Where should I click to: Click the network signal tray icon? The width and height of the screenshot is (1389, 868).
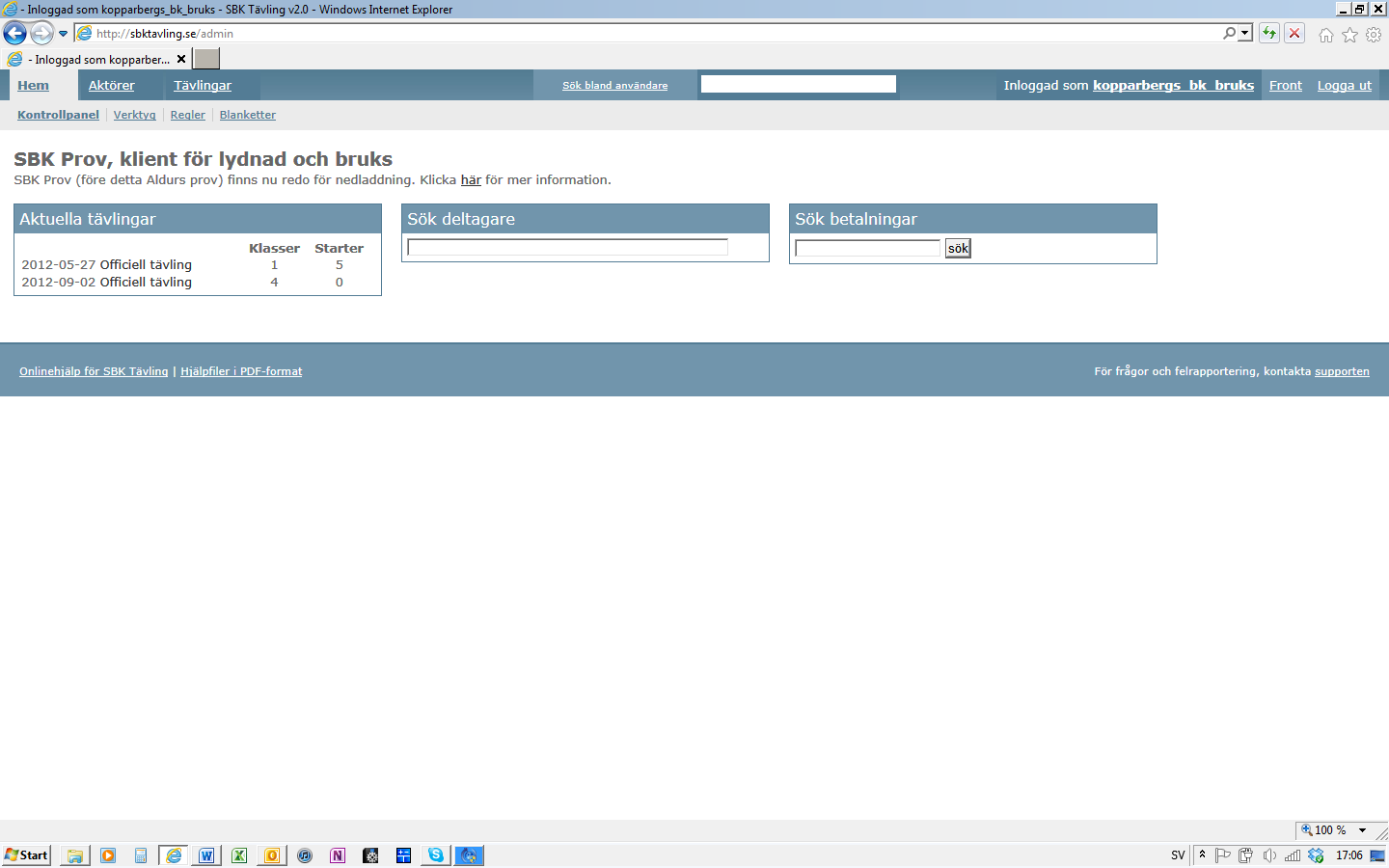pos(1293,855)
